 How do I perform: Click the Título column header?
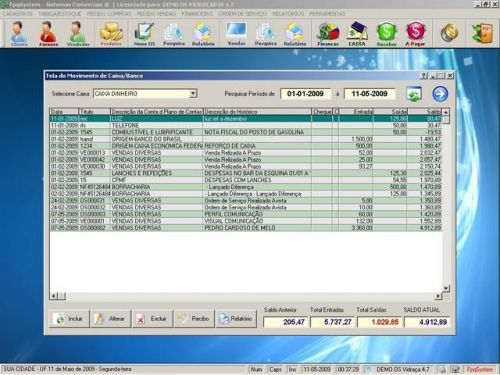(x=94, y=112)
